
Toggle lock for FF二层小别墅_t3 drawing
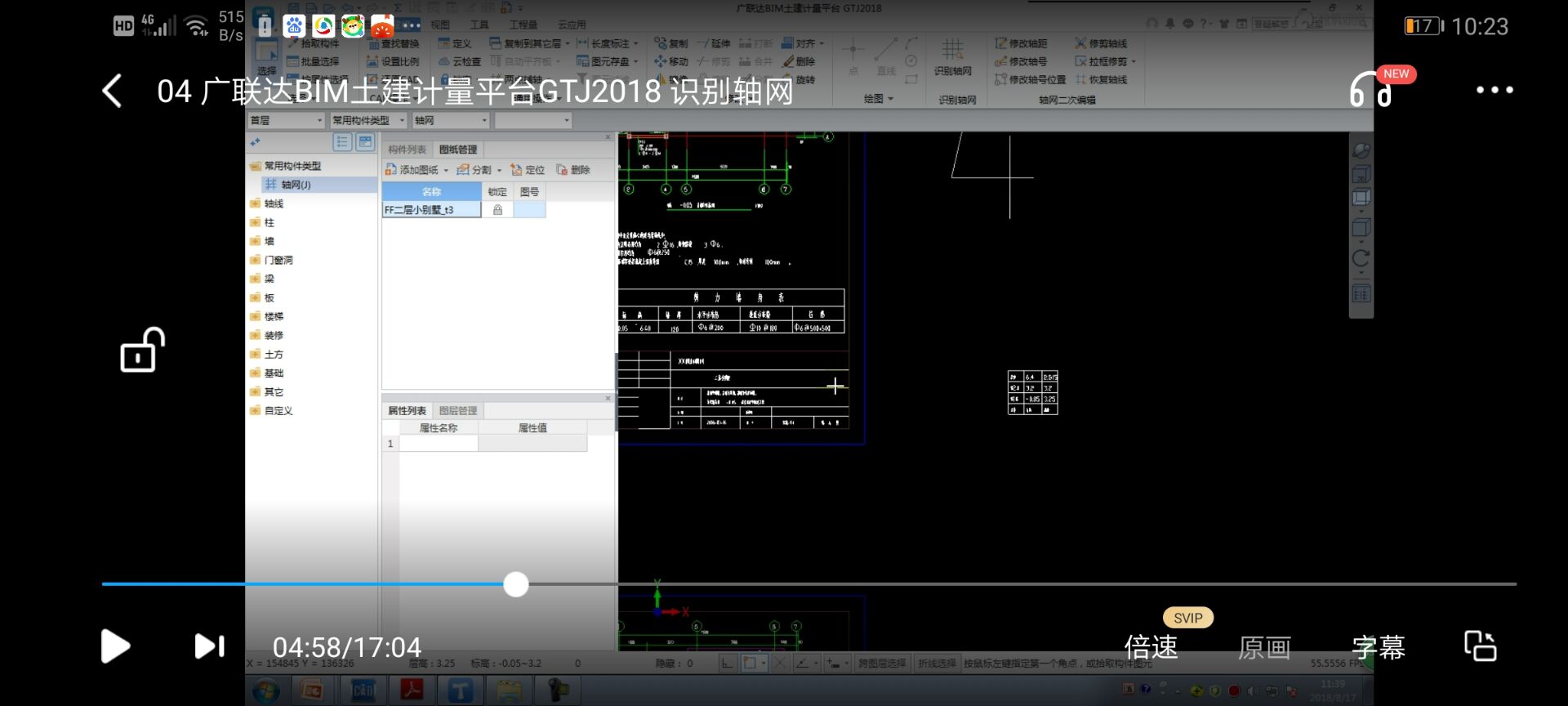pos(497,210)
